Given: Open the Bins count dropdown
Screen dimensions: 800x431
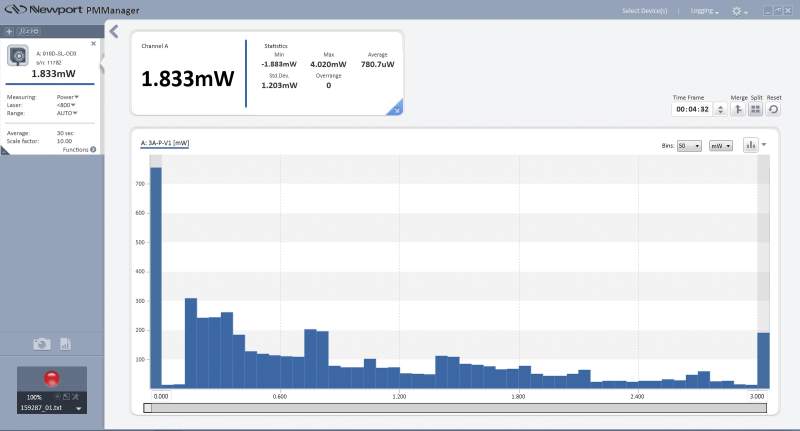Looking at the screenshot, I should pyautogui.click(x=689, y=146).
